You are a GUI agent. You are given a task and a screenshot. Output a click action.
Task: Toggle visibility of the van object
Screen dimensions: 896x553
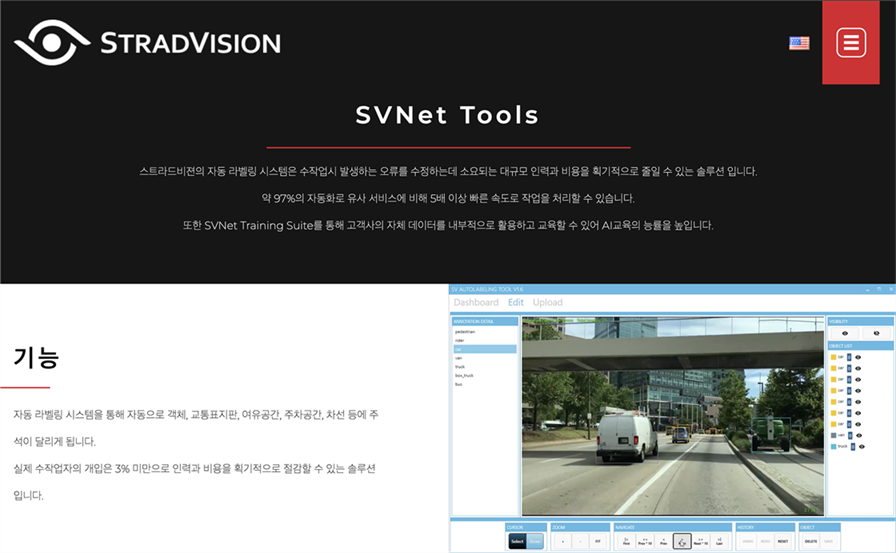859,435
